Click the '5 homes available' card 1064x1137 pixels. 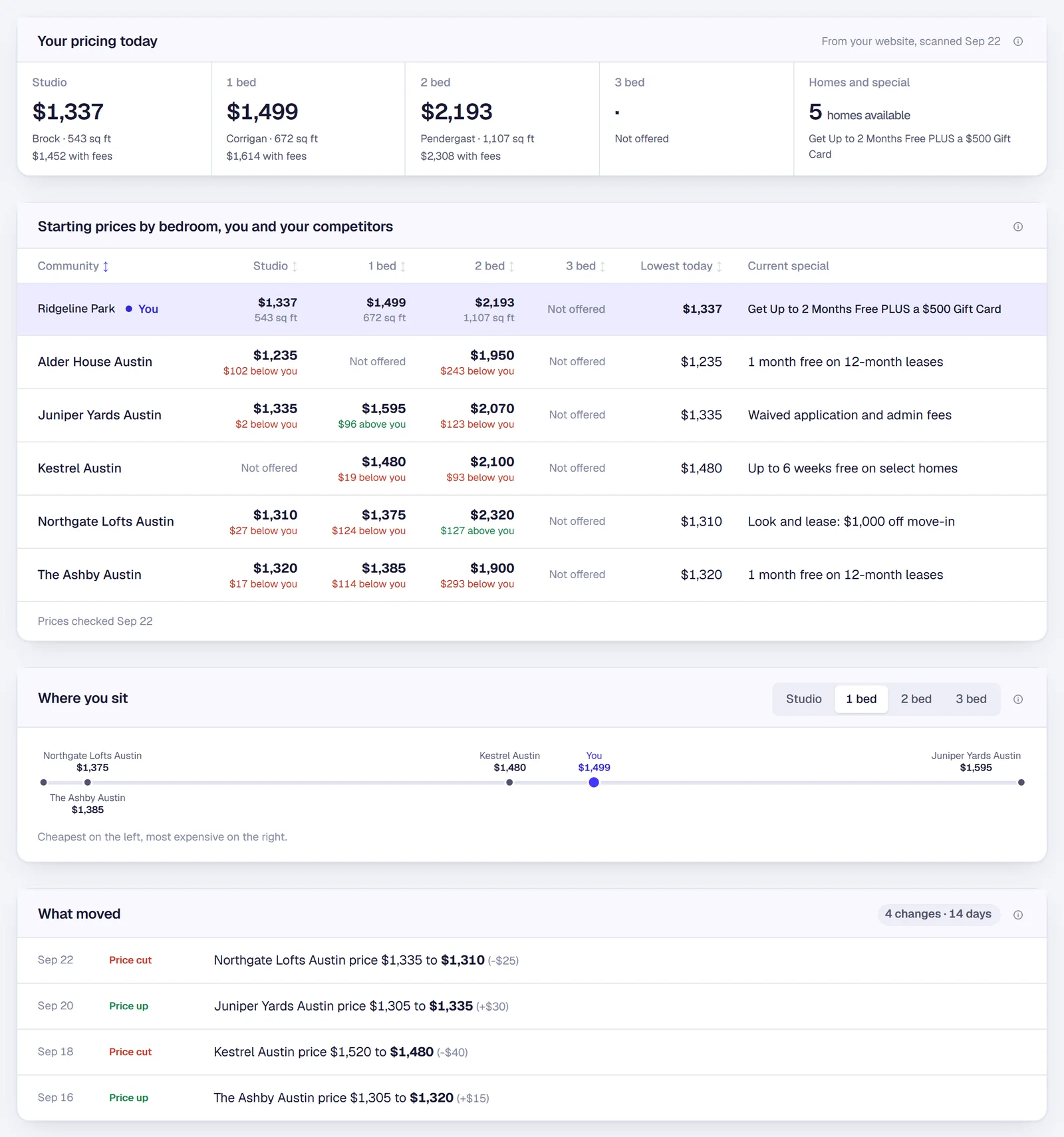[x=920, y=119]
